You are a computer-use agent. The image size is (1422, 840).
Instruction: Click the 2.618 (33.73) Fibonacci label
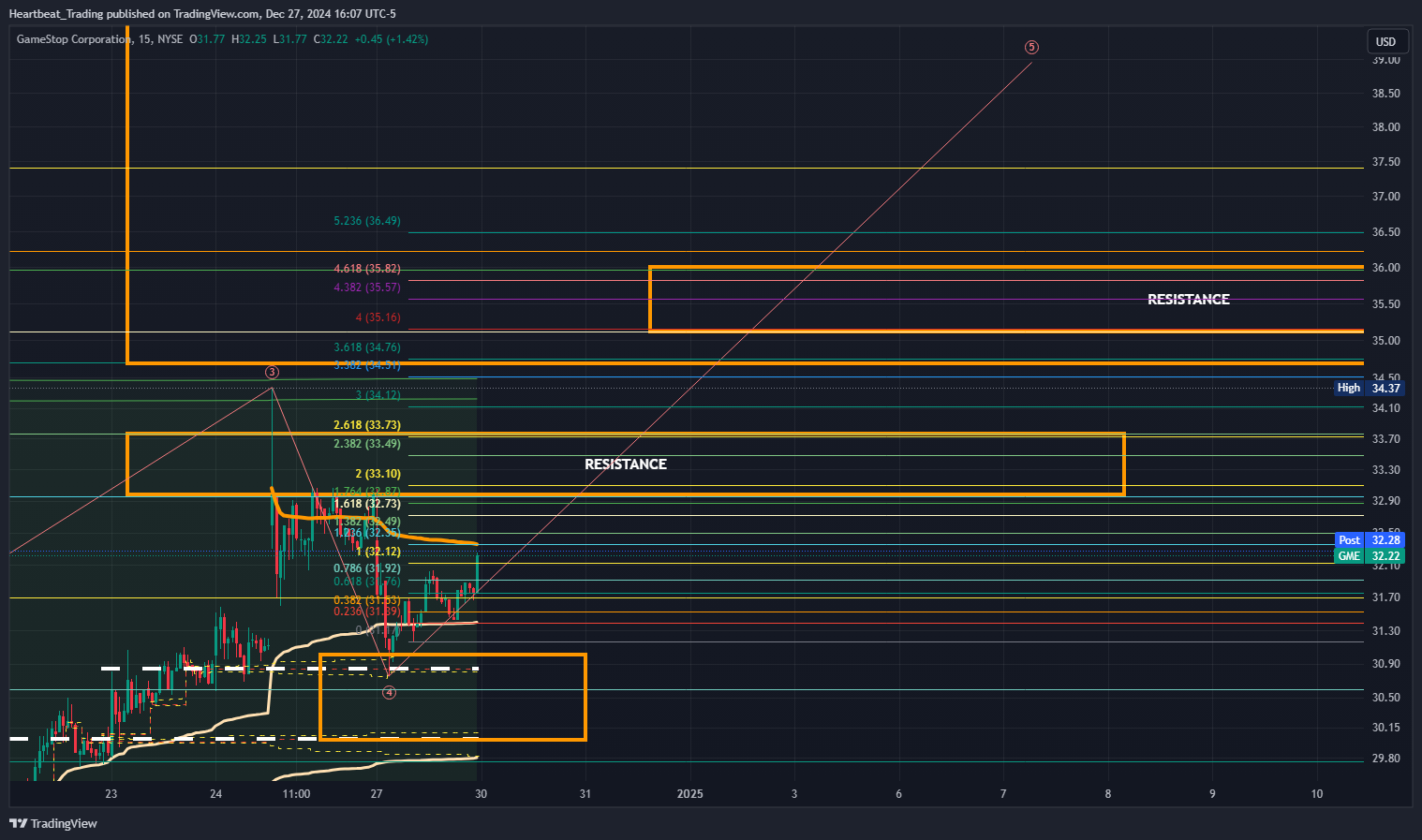pyautogui.click(x=367, y=425)
